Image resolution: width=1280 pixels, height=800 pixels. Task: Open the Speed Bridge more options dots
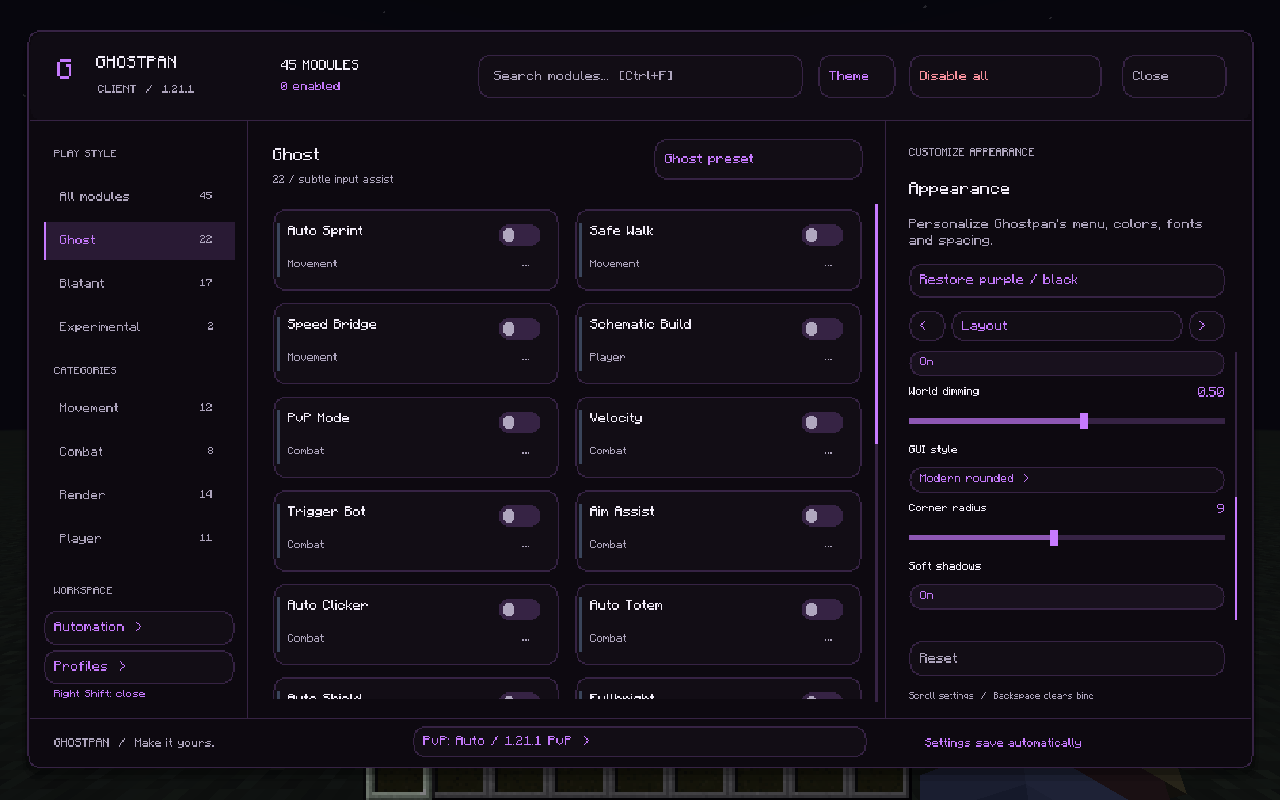click(525, 358)
